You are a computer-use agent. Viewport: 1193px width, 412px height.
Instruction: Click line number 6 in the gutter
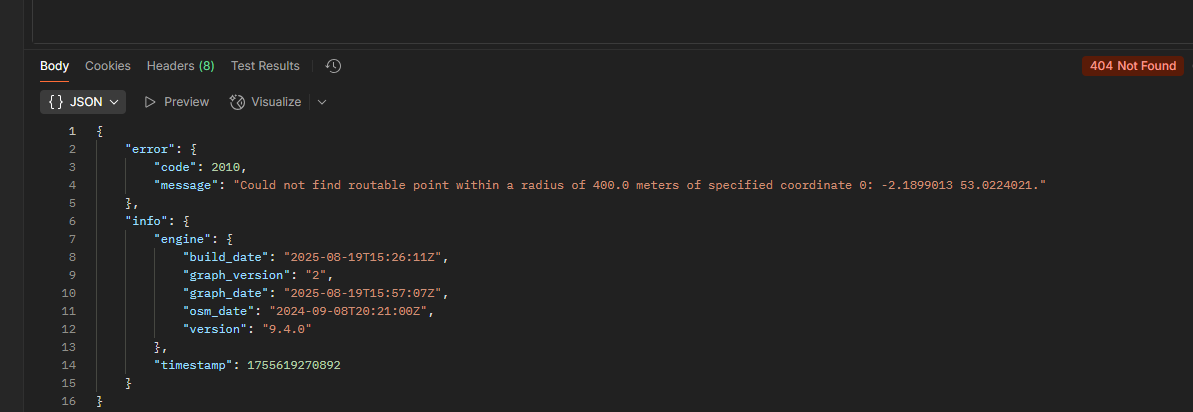(x=72, y=221)
